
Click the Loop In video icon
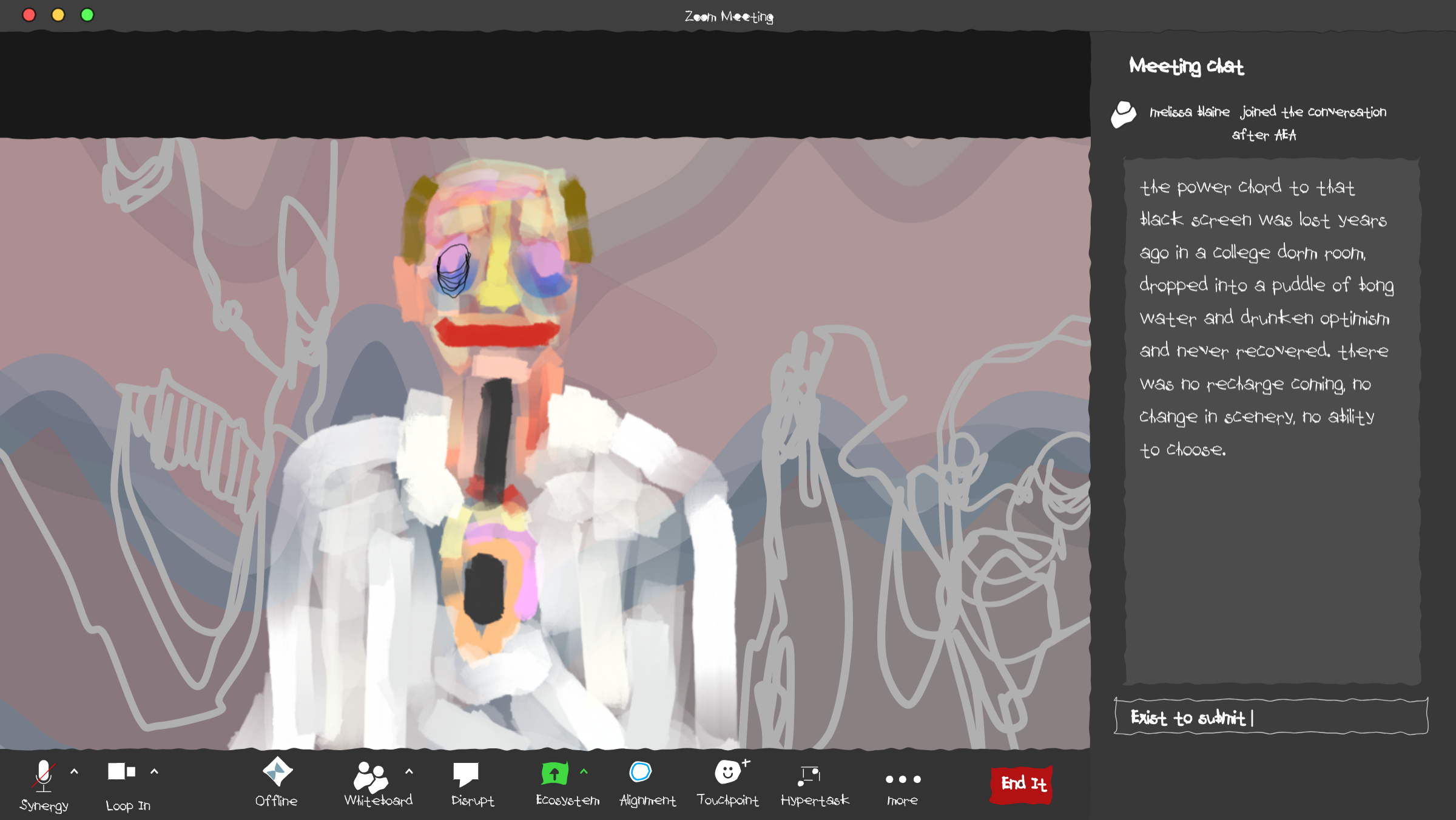(x=121, y=771)
